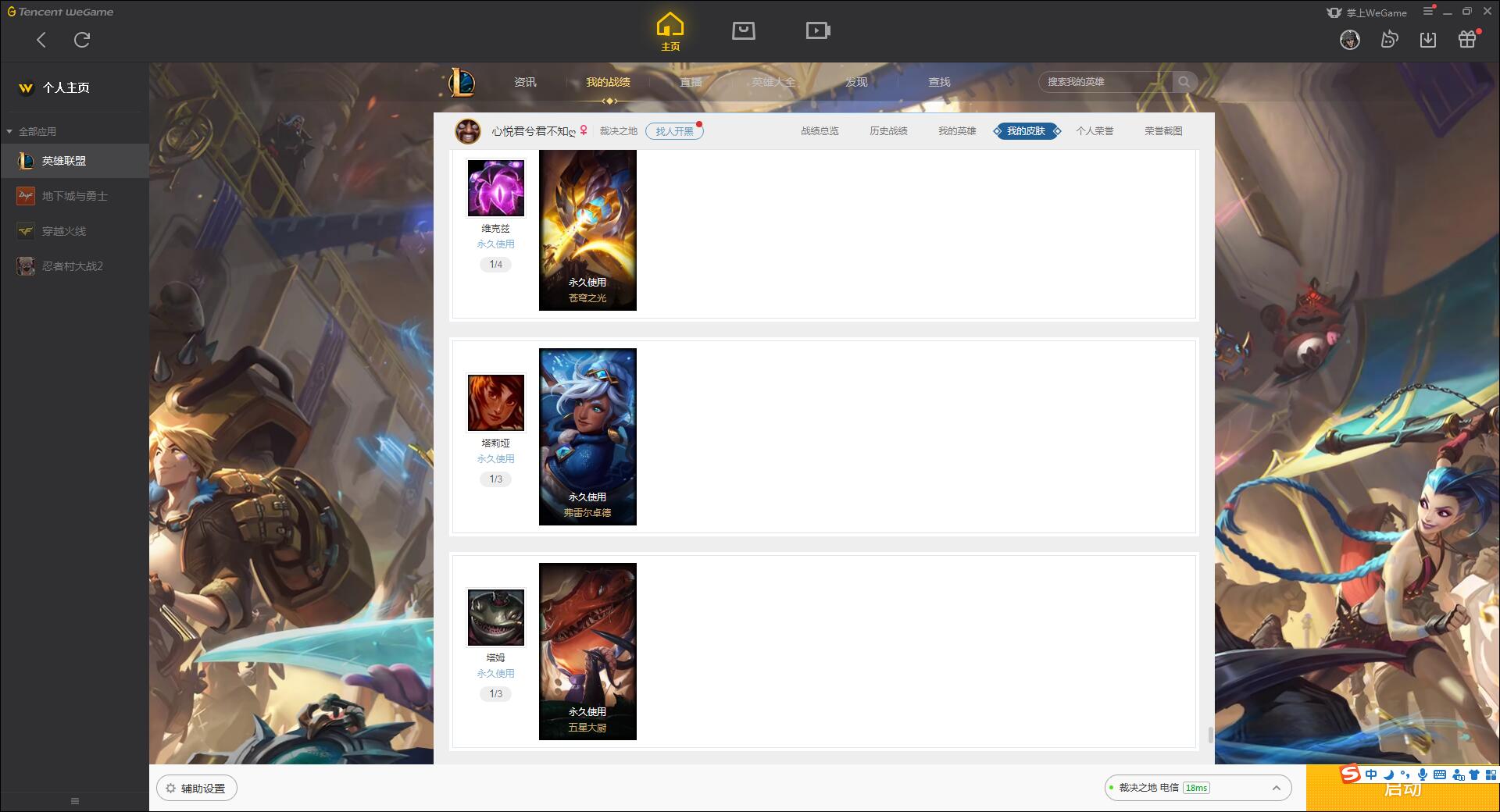This screenshot has height=812, width=1500.
Task: Open the hamburger menu near 掌上WeGame
Action: click(1428, 12)
